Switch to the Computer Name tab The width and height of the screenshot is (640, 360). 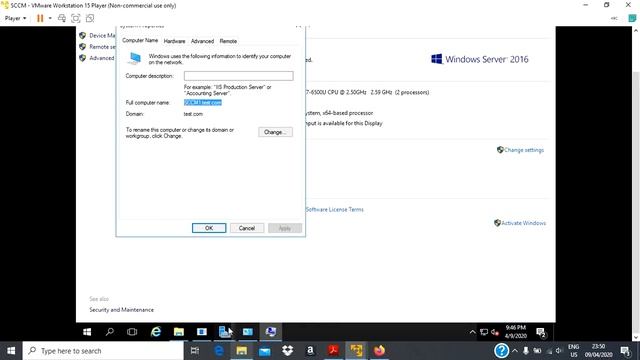tap(140, 40)
